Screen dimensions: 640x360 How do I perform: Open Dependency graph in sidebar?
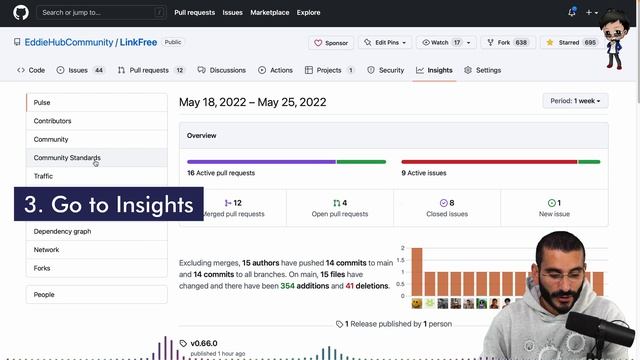click(x=97, y=231)
